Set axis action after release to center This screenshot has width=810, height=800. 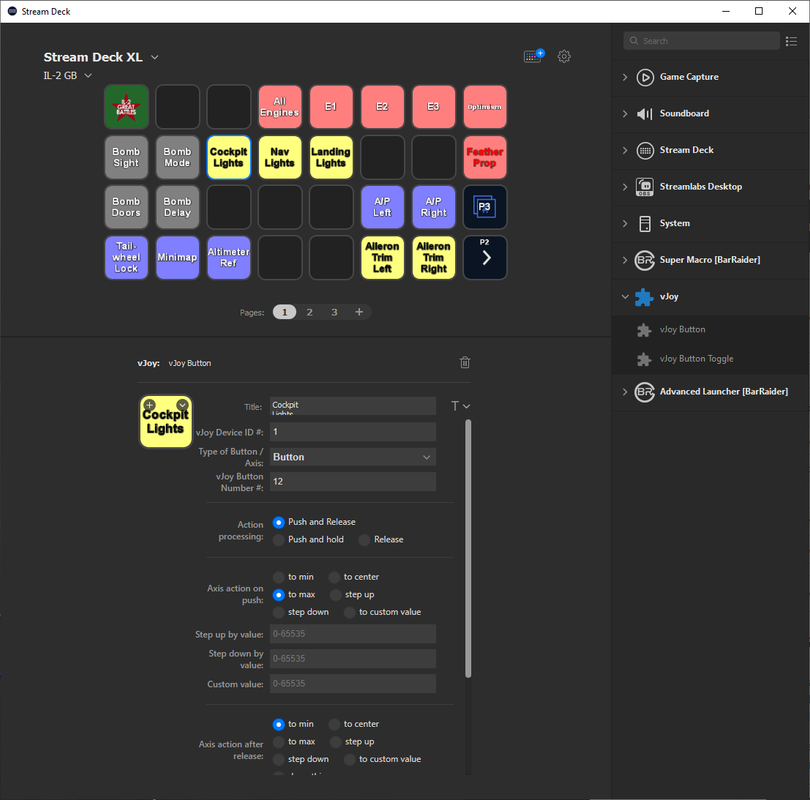334,724
